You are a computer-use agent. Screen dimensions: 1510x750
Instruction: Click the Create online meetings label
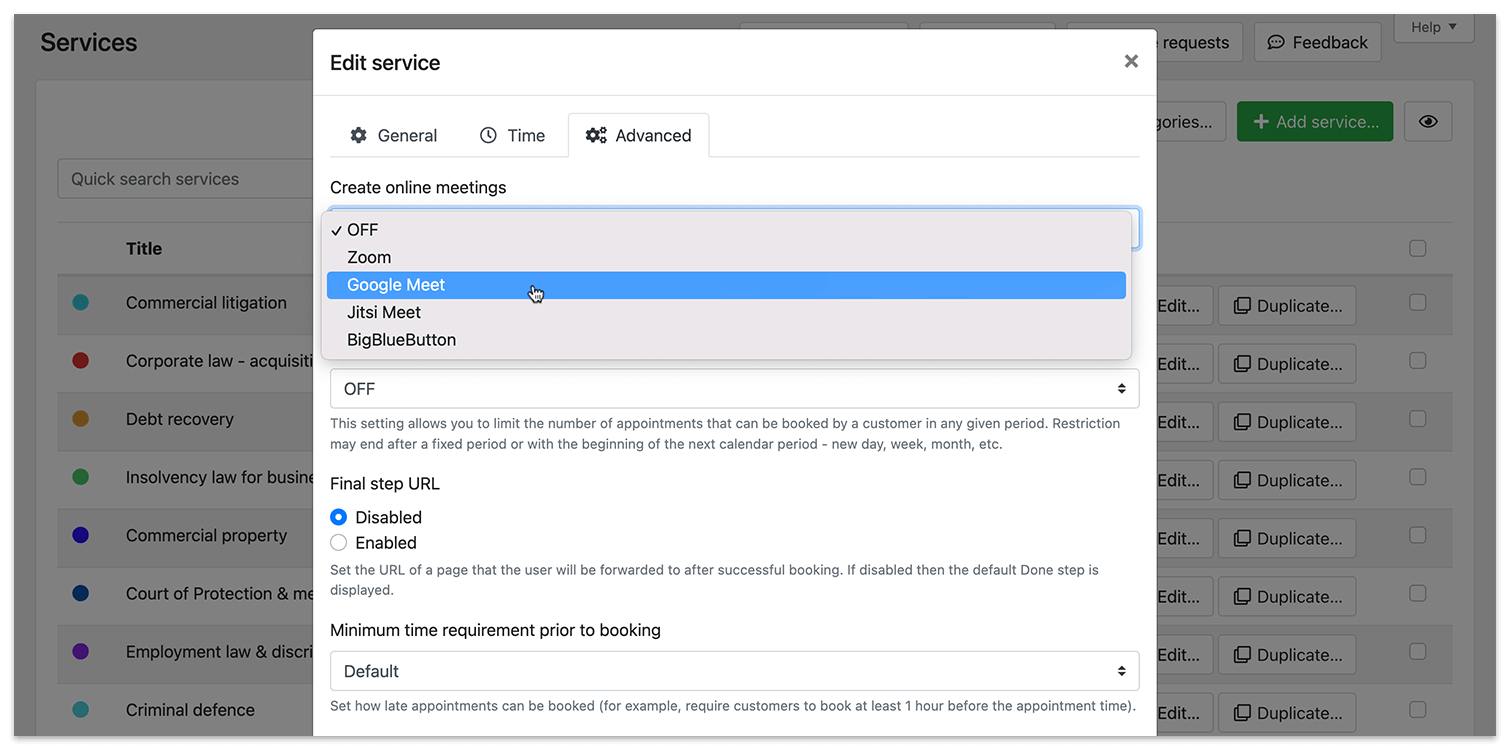click(x=418, y=187)
